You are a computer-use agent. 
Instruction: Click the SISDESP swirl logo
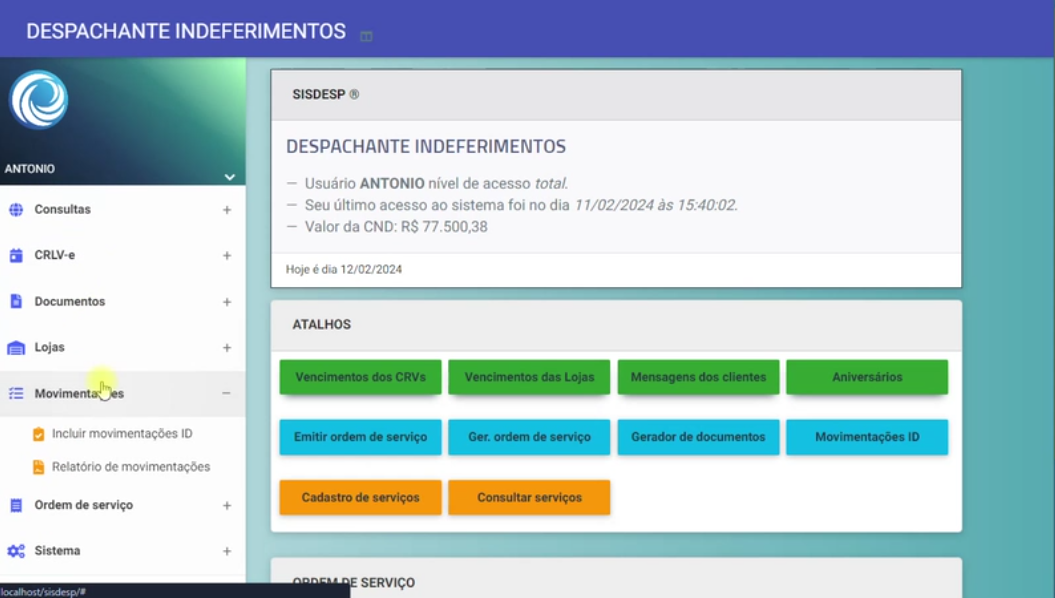tap(39, 100)
